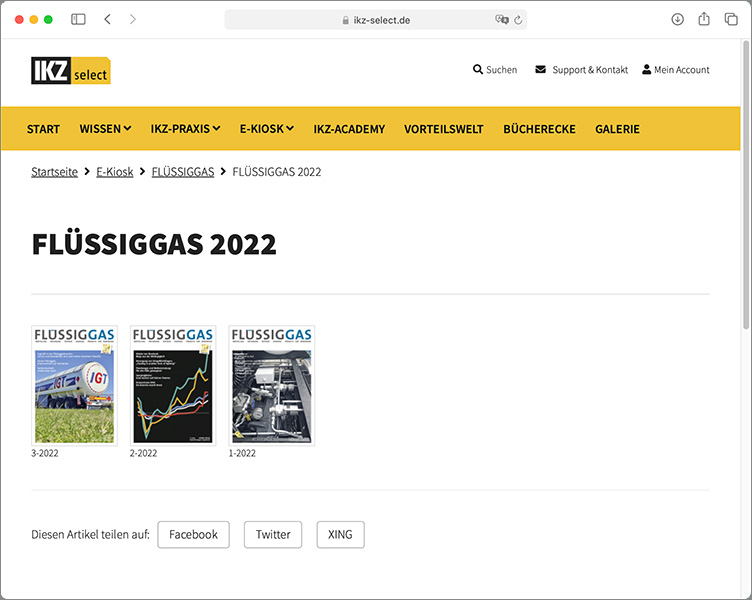Open the VORTEILSWELT menu item
752x600 pixels.
point(444,129)
